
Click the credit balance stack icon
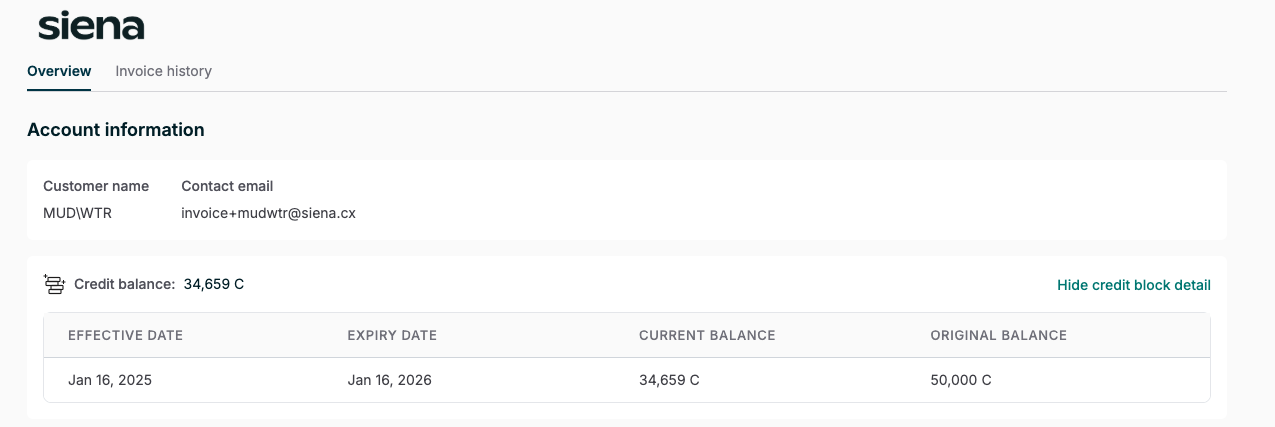(x=54, y=285)
